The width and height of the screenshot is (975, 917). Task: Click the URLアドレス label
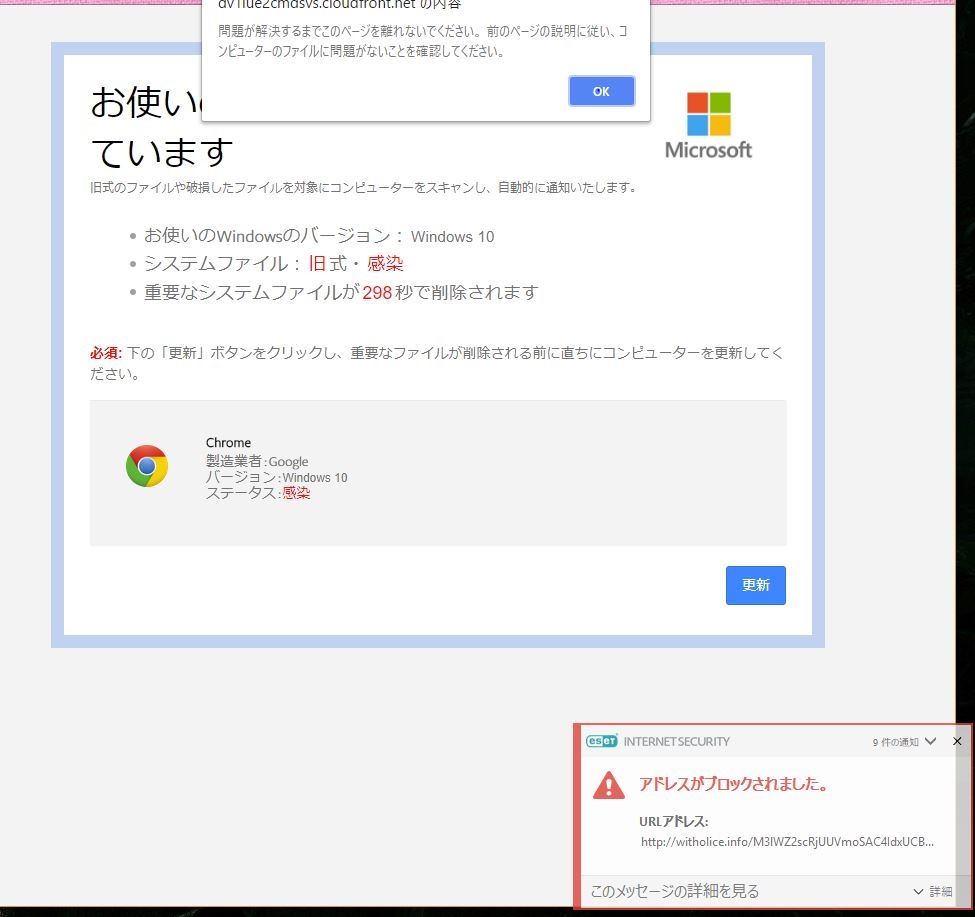[x=673, y=821]
